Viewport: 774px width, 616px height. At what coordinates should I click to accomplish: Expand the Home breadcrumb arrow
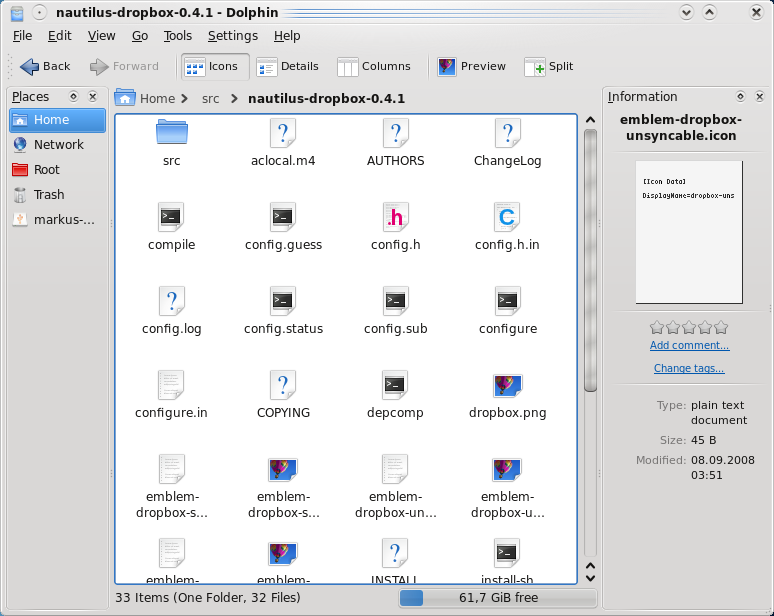click(185, 99)
